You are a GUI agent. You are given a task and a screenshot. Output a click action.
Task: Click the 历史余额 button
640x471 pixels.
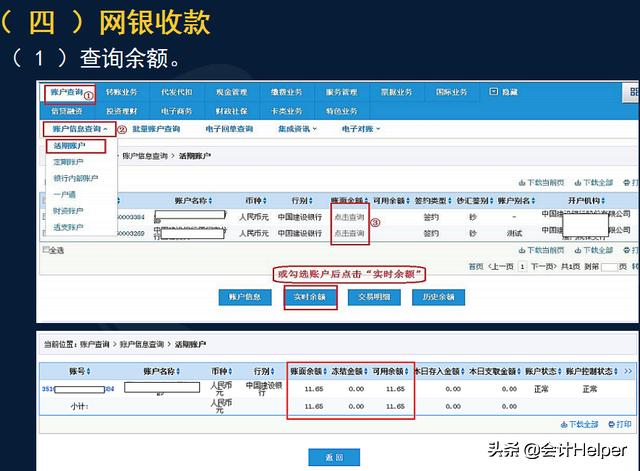point(438,297)
